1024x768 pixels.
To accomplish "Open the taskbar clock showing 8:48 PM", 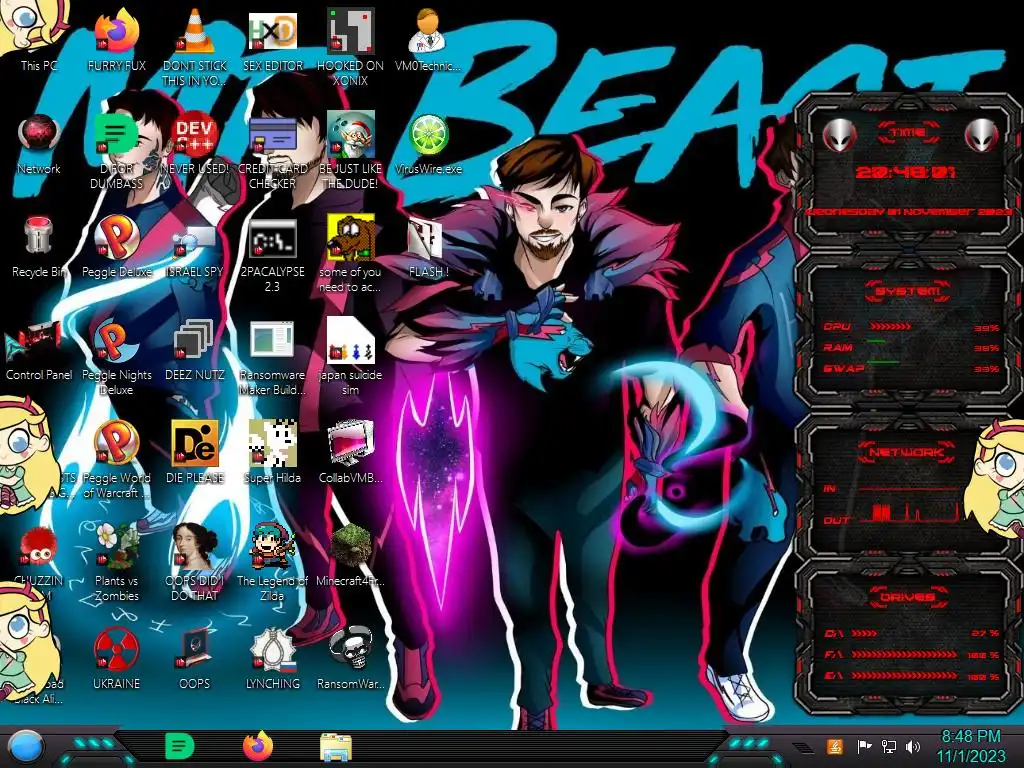I will [970, 746].
